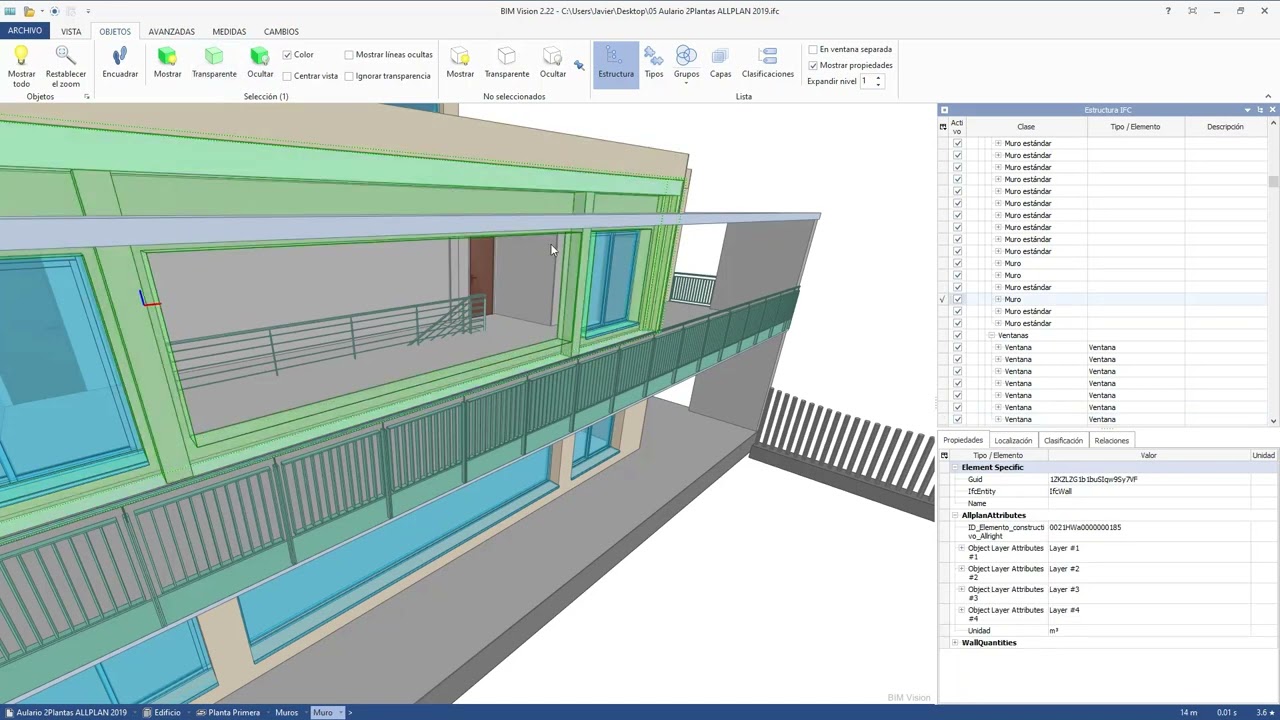Click the BIM Vision app icon in title bar
Image resolution: width=1280 pixels, height=720 pixels.
click(x=10, y=11)
